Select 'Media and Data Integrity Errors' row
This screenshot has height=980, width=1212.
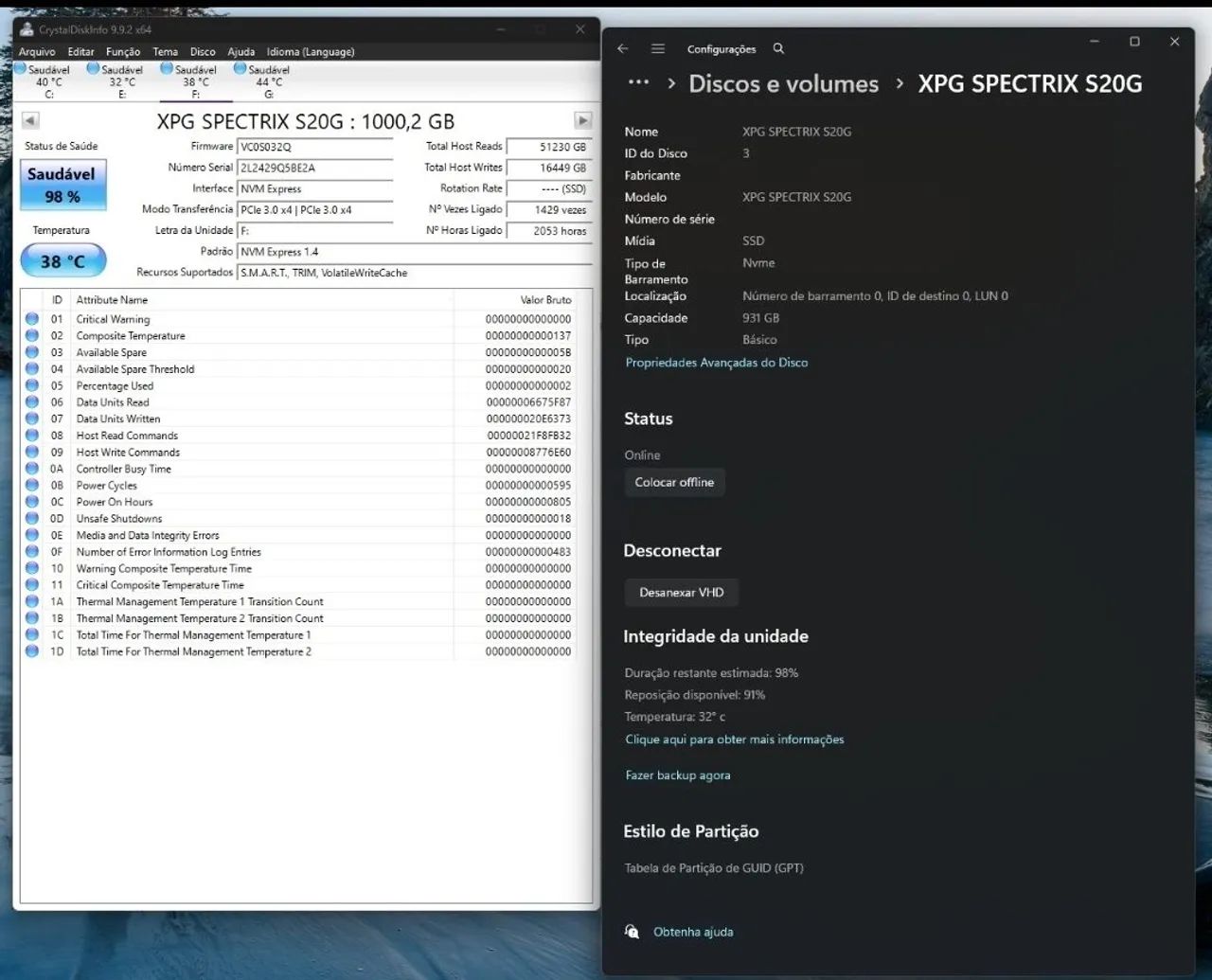(x=298, y=535)
